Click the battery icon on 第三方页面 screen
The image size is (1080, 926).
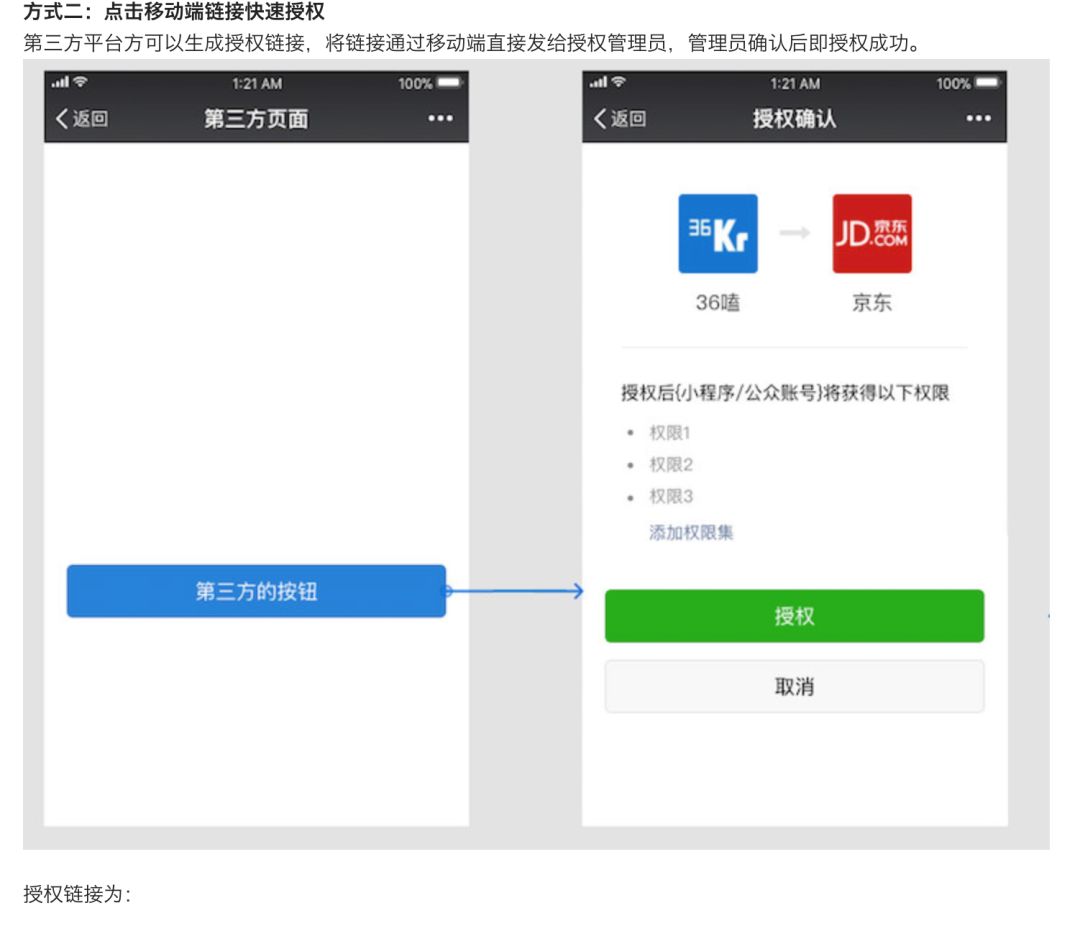coord(448,83)
